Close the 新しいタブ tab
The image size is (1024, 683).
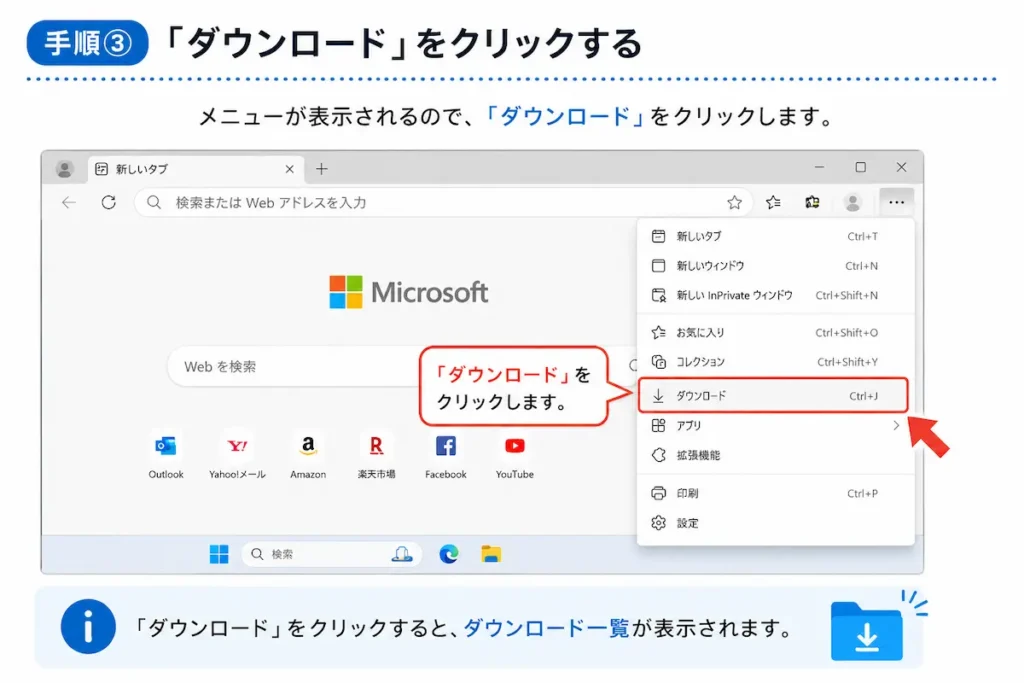[x=289, y=169]
